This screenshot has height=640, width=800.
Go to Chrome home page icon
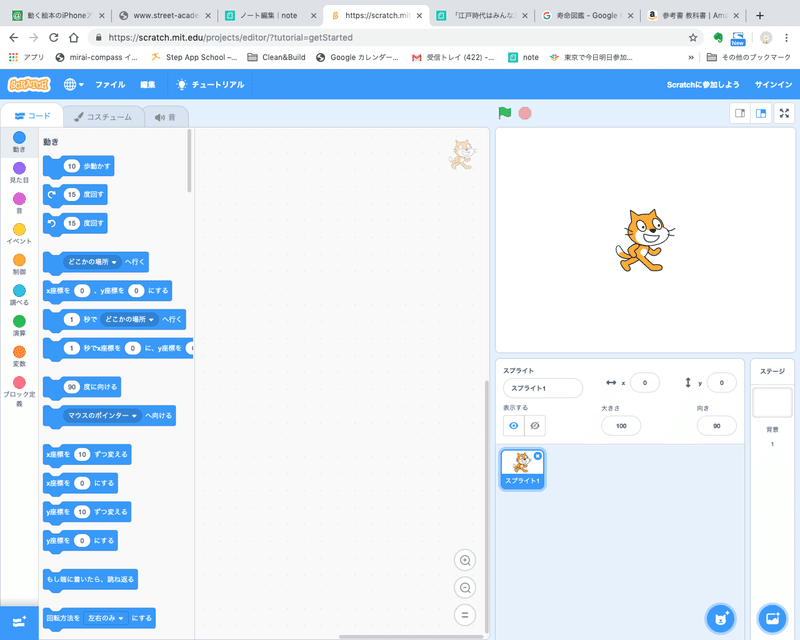pos(74,37)
